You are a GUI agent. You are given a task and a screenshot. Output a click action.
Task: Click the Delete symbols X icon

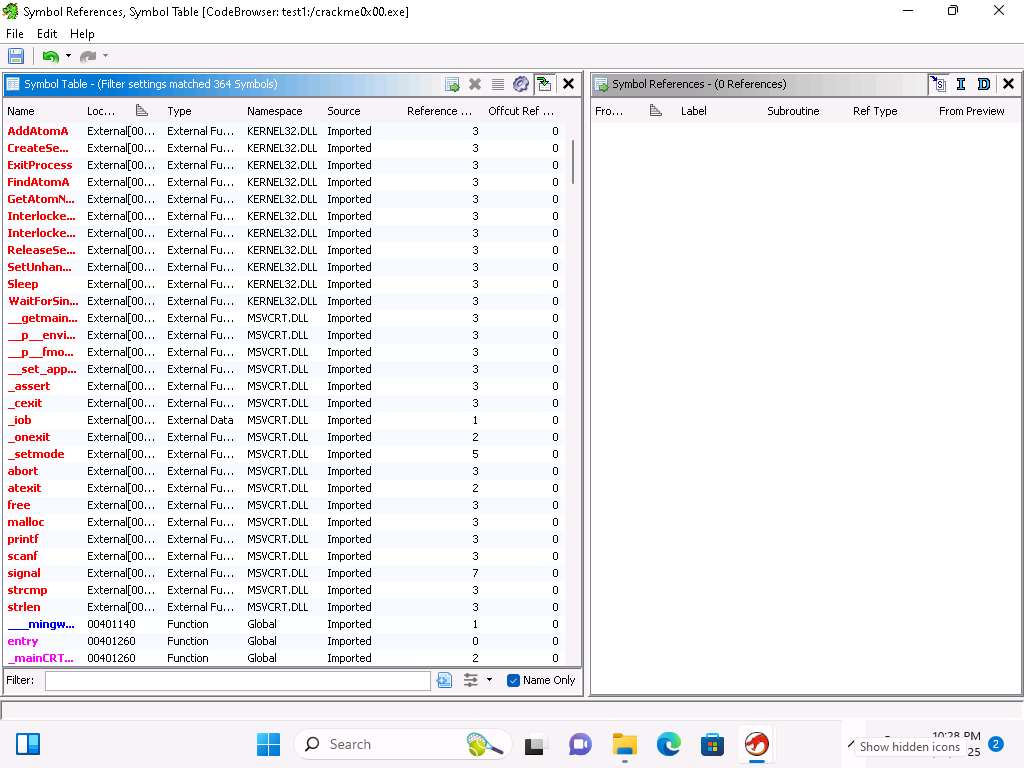coord(475,84)
